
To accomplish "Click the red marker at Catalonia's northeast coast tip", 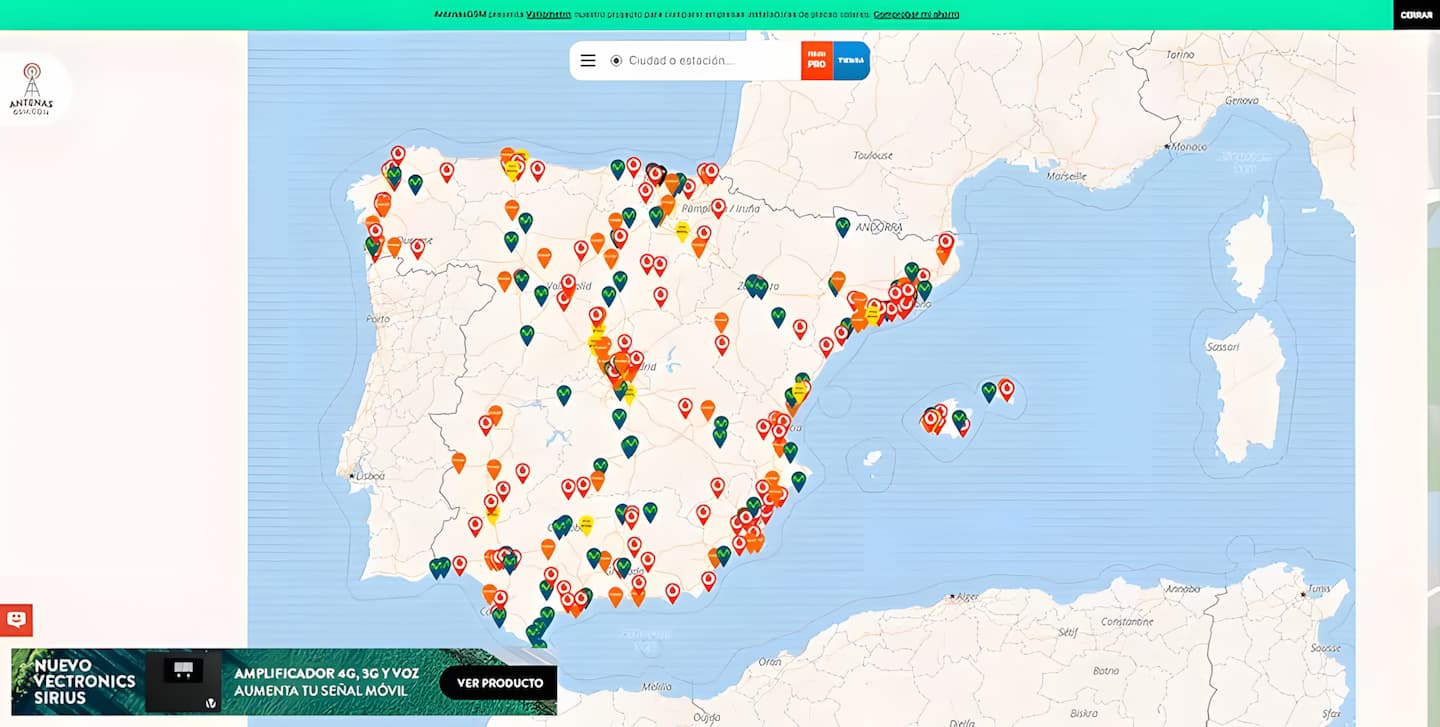I will coord(945,241).
